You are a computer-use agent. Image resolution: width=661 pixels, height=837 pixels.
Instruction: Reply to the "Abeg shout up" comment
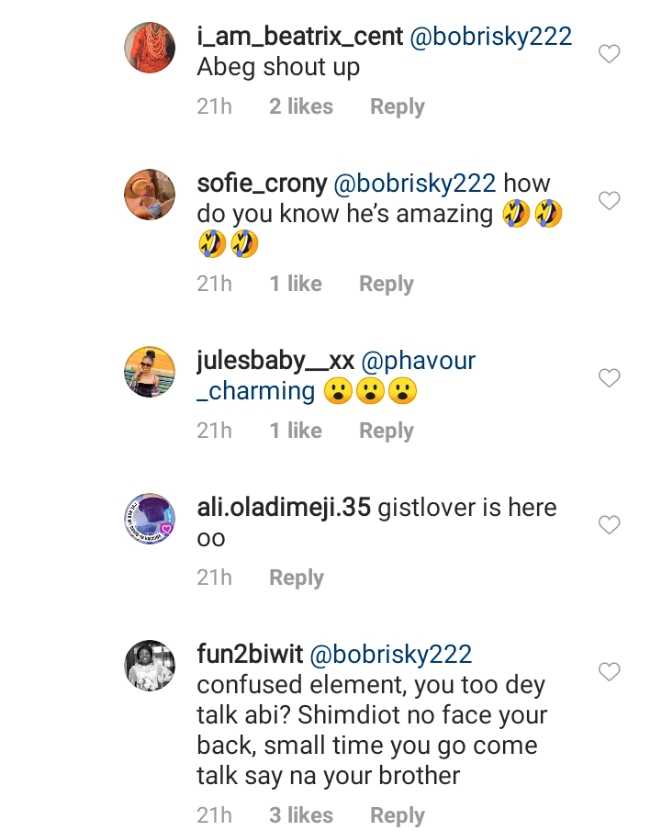pyautogui.click(x=397, y=107)
